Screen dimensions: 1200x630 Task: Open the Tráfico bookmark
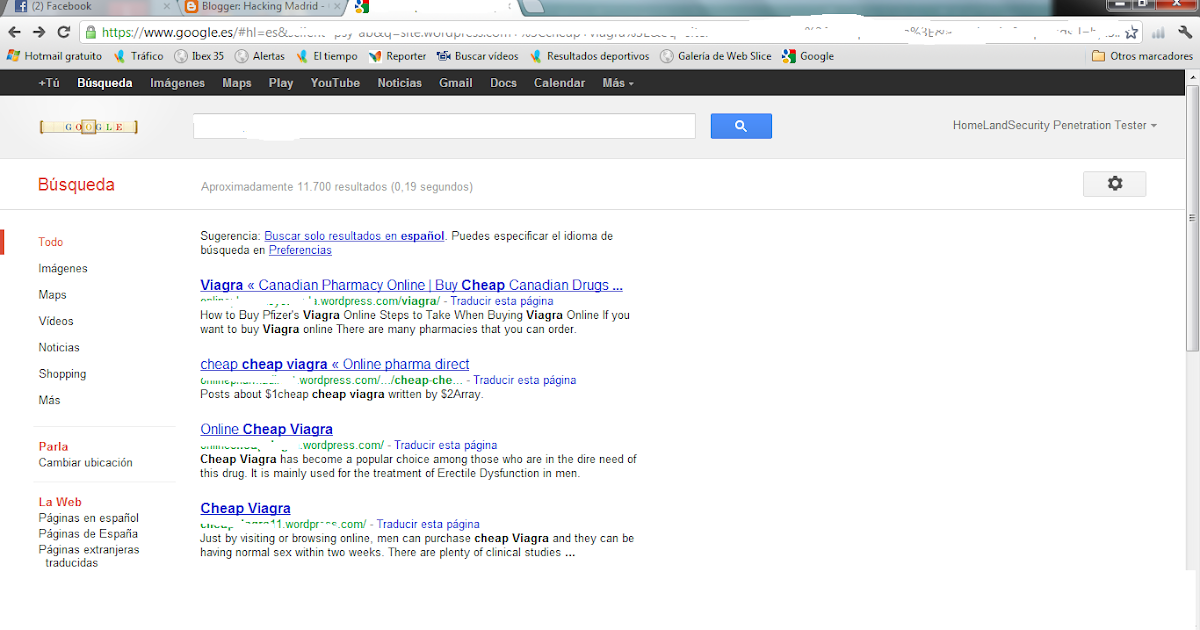[138, 56]
